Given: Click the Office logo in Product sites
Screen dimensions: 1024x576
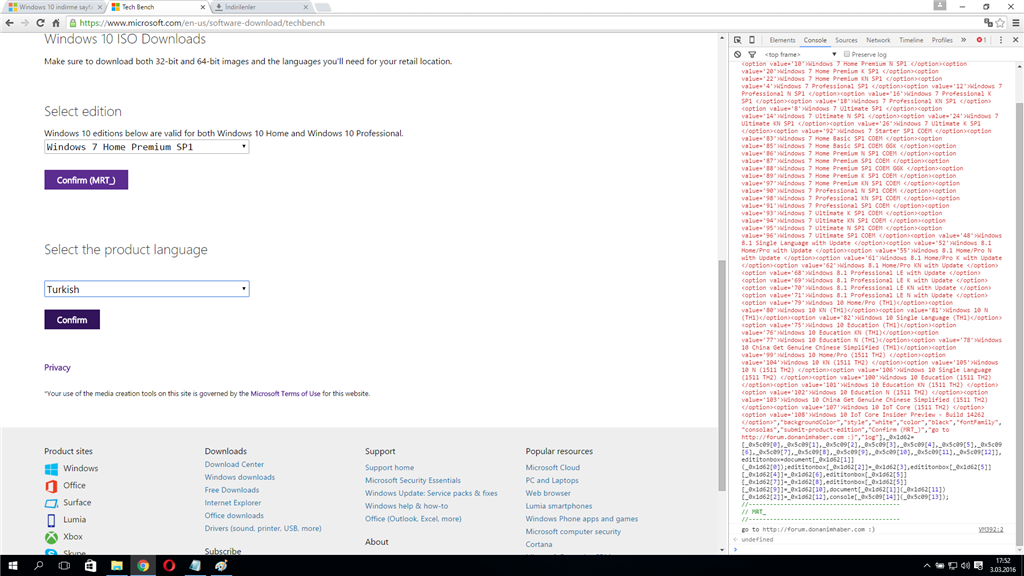Looking at the screenshot, I should coord(51,486).
